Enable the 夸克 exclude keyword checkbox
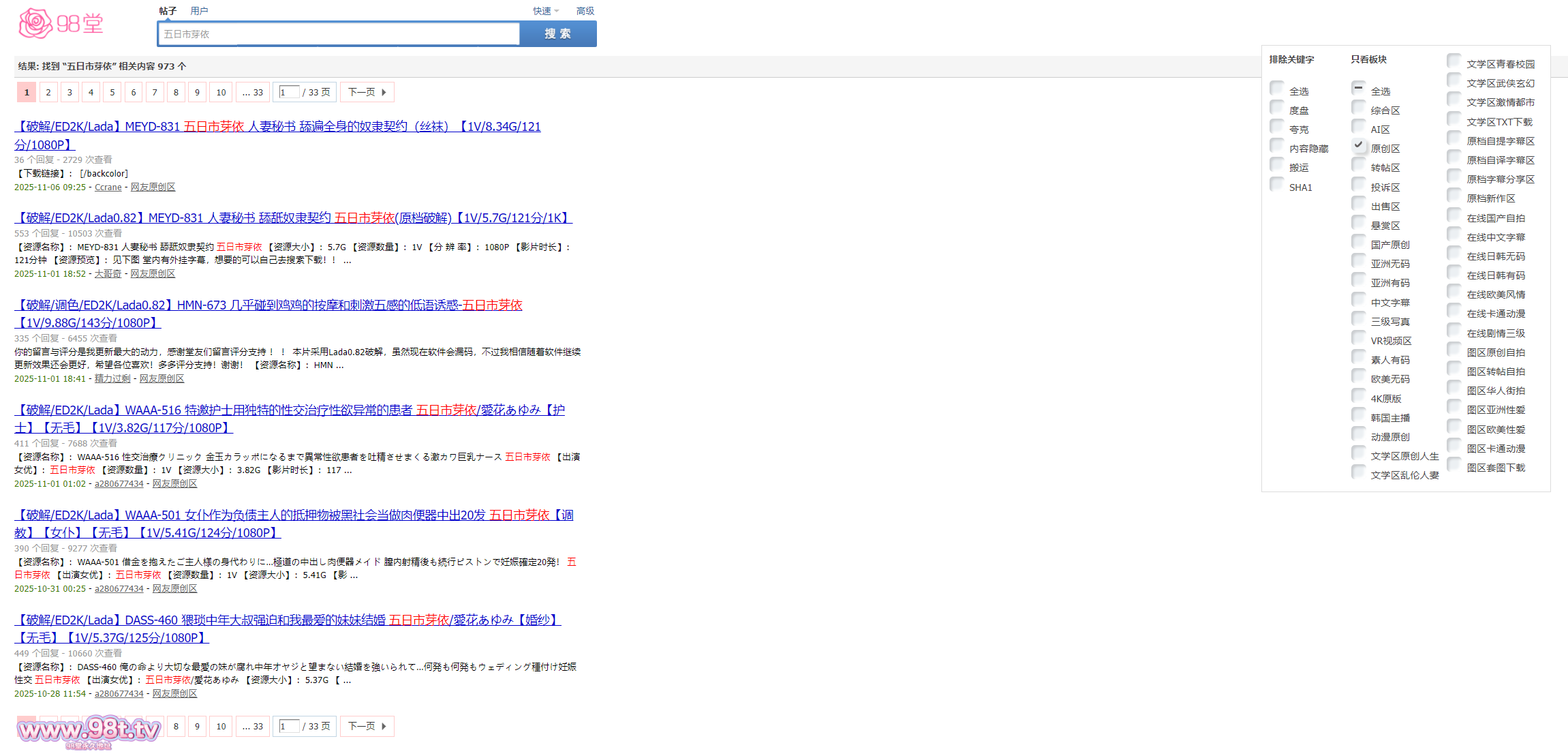The image size is (1568, 756). [x=1277, y=127]
